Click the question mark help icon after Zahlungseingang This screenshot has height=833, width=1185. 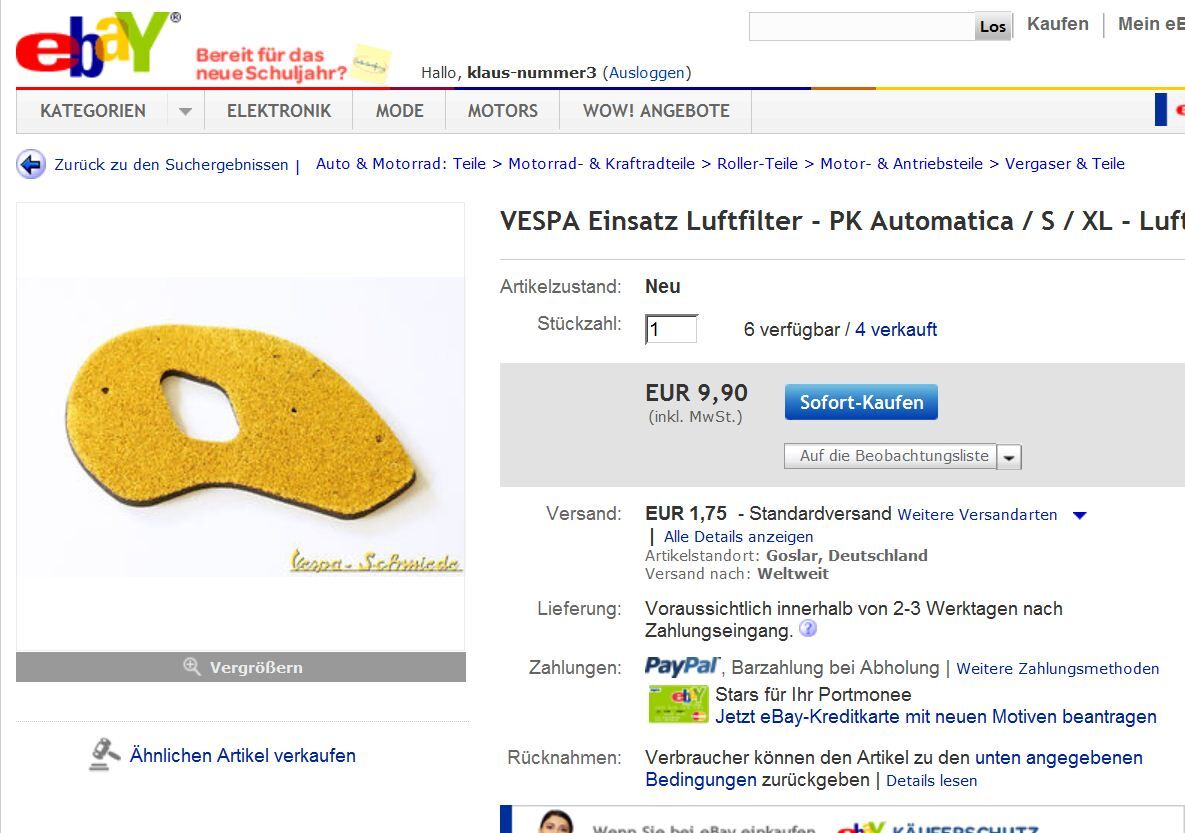point(808,629)
